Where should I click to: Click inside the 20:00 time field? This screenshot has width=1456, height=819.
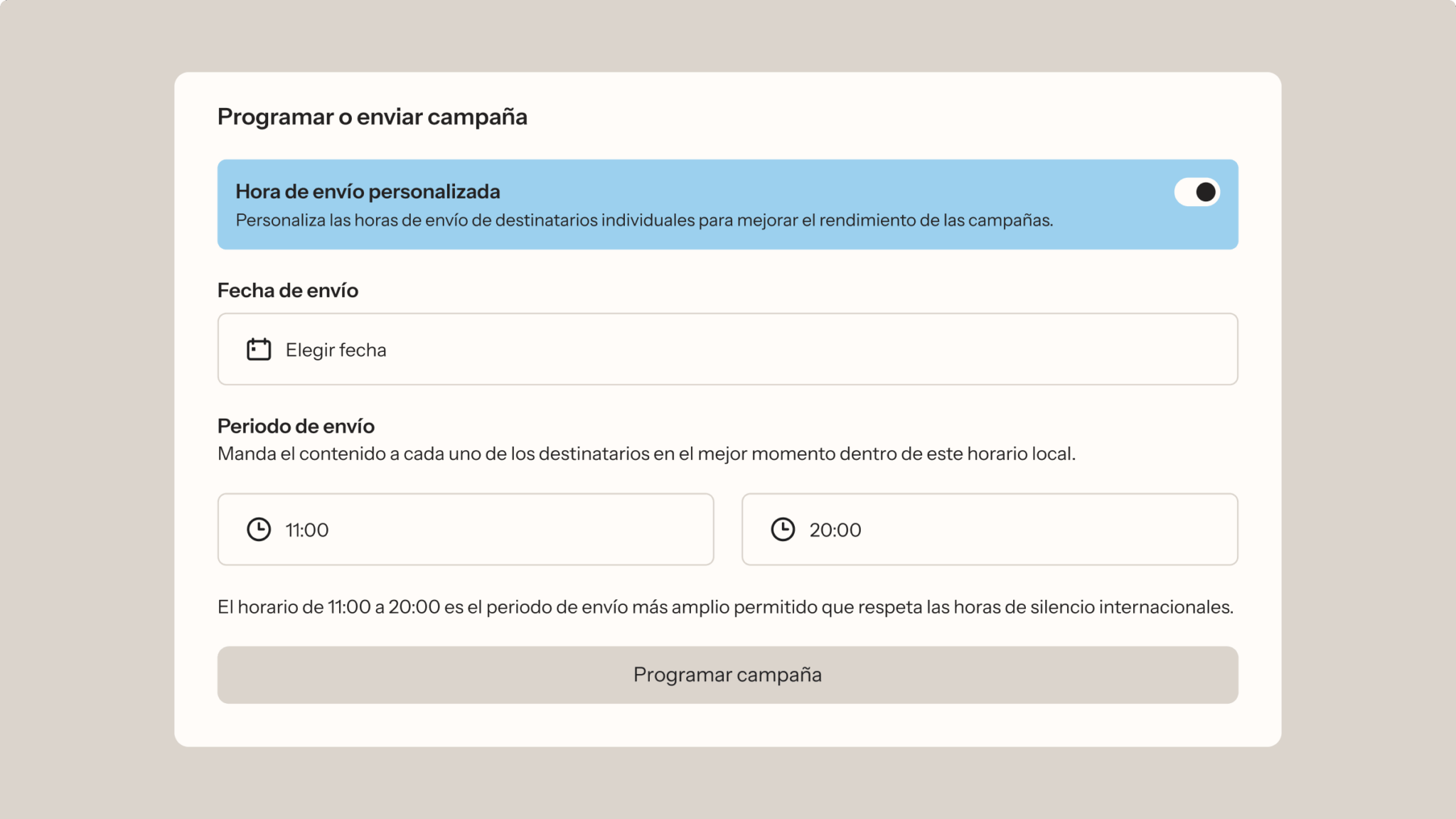(x=990, y=529)
